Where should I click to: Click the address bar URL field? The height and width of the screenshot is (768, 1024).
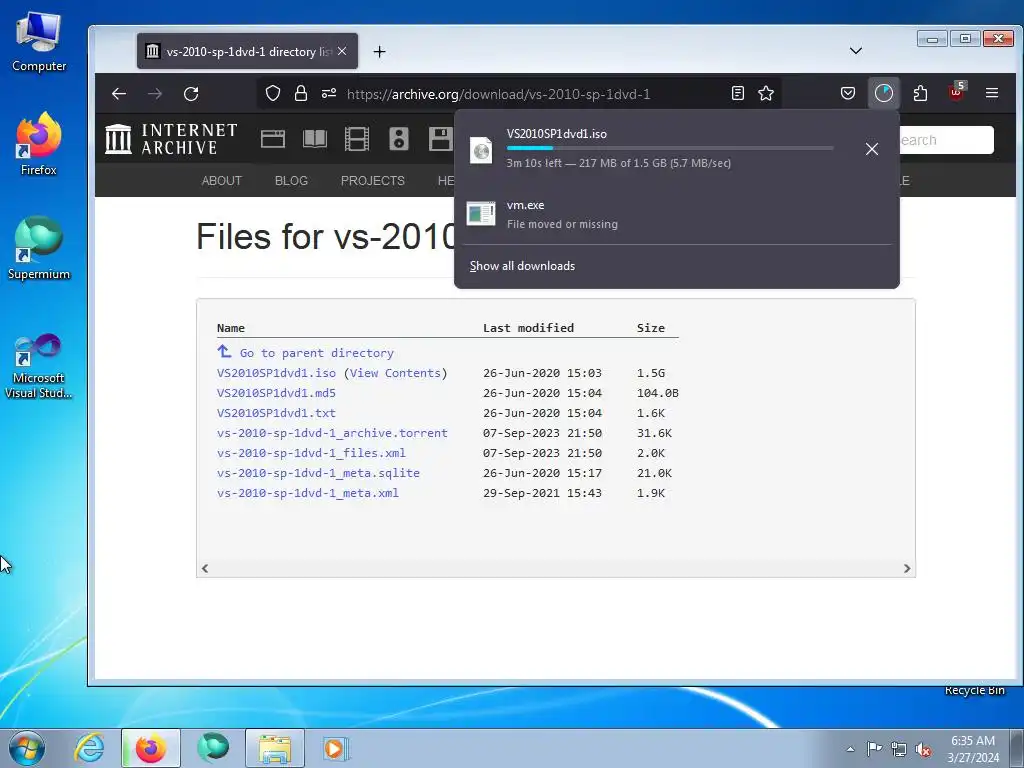pos(498,94)
